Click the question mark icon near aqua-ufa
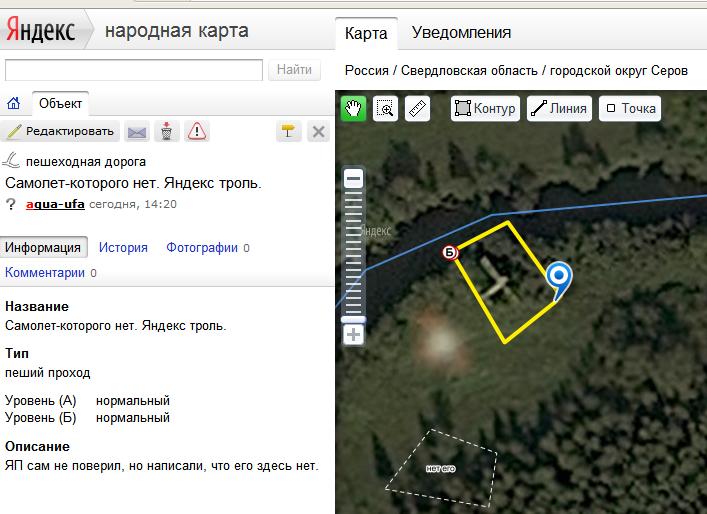Image resolution: width=707 pixels, height=514 pixels. pos(10,204)
